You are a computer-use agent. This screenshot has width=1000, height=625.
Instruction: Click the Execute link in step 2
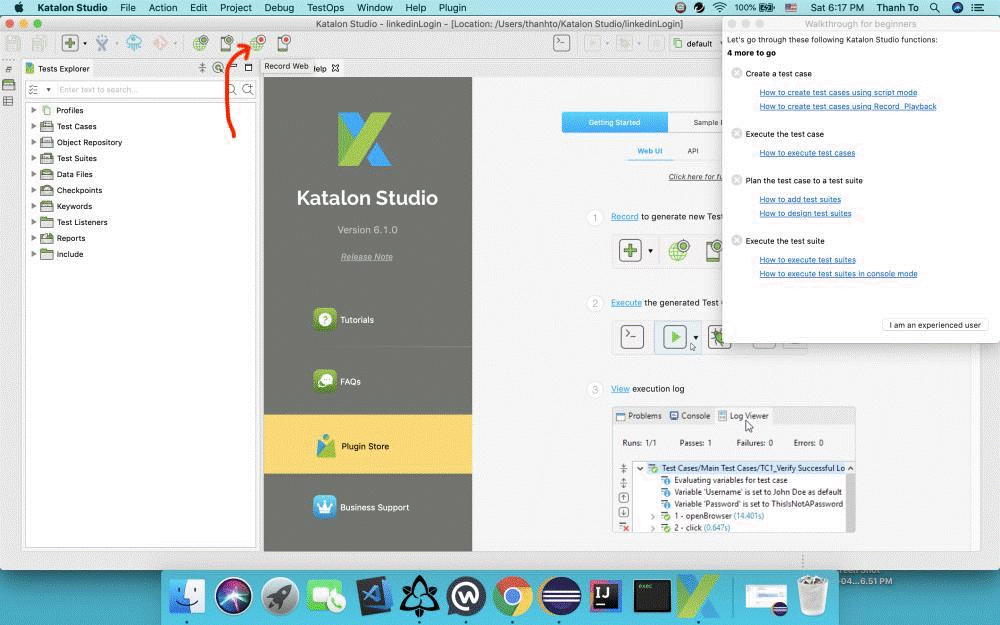(626, 302)
